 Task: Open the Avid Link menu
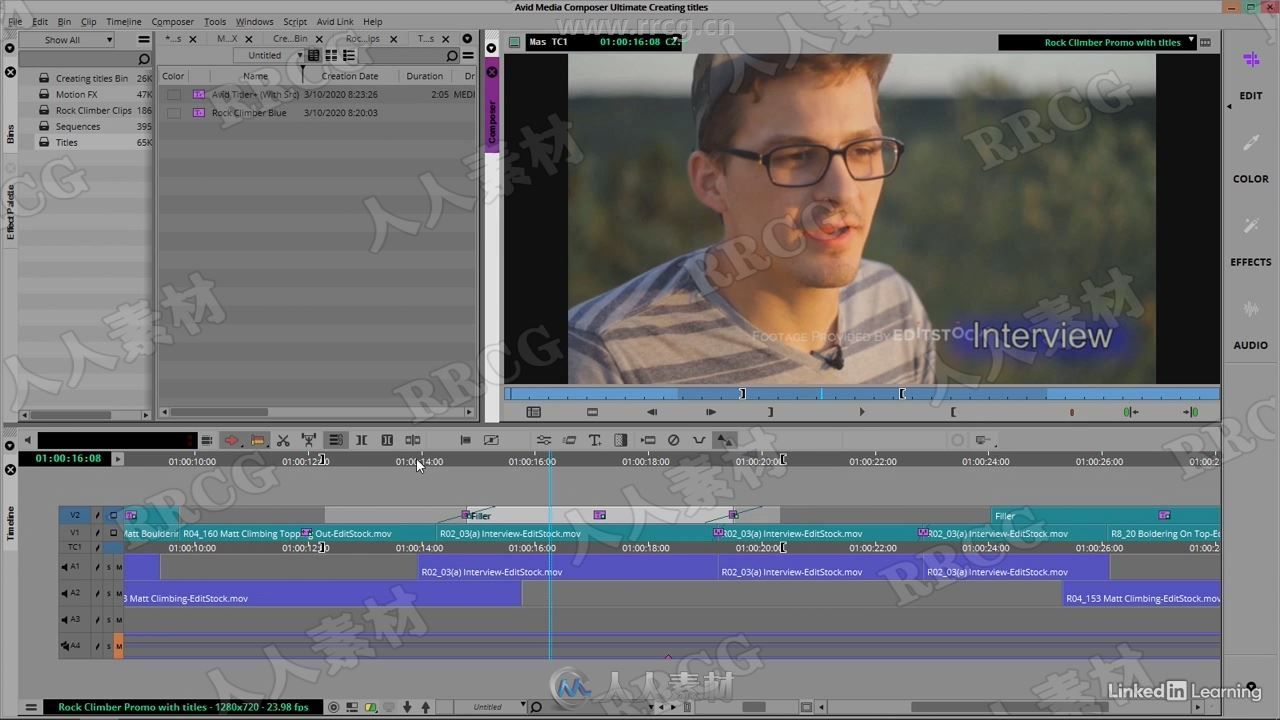click(333, 21)
